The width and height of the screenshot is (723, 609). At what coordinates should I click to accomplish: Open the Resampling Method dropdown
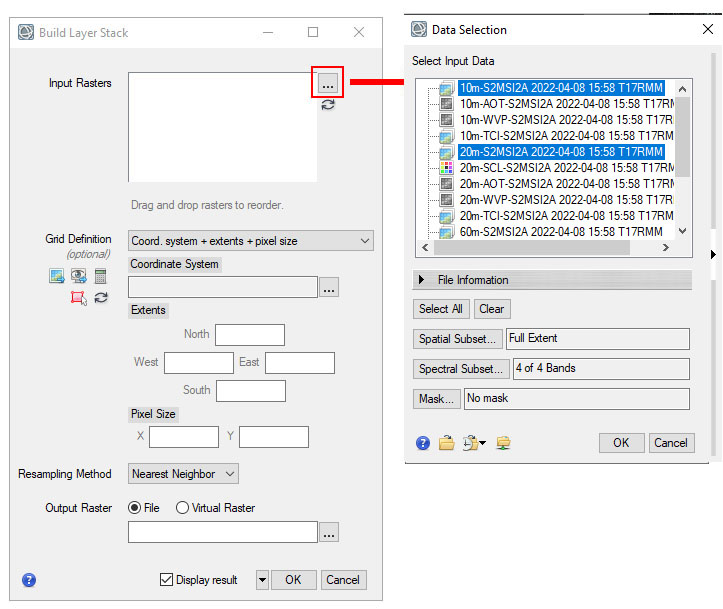pyautogui.click(x=184, y=473)
